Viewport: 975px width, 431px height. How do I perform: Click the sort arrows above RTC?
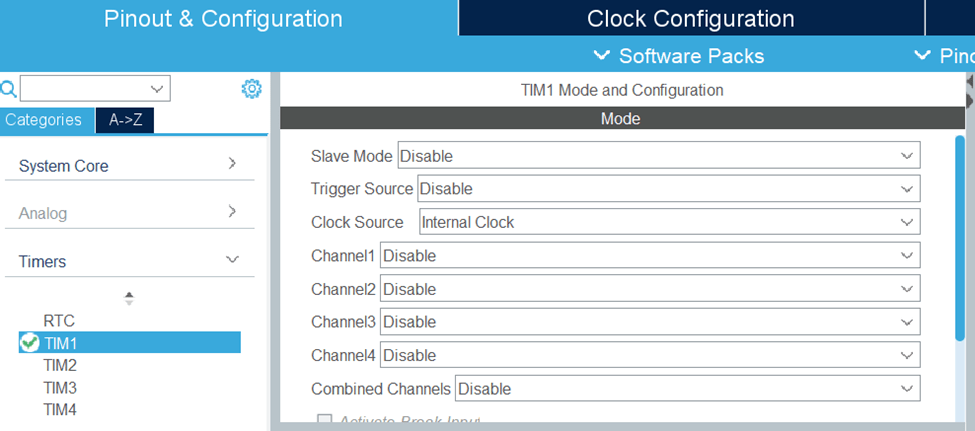128,298
